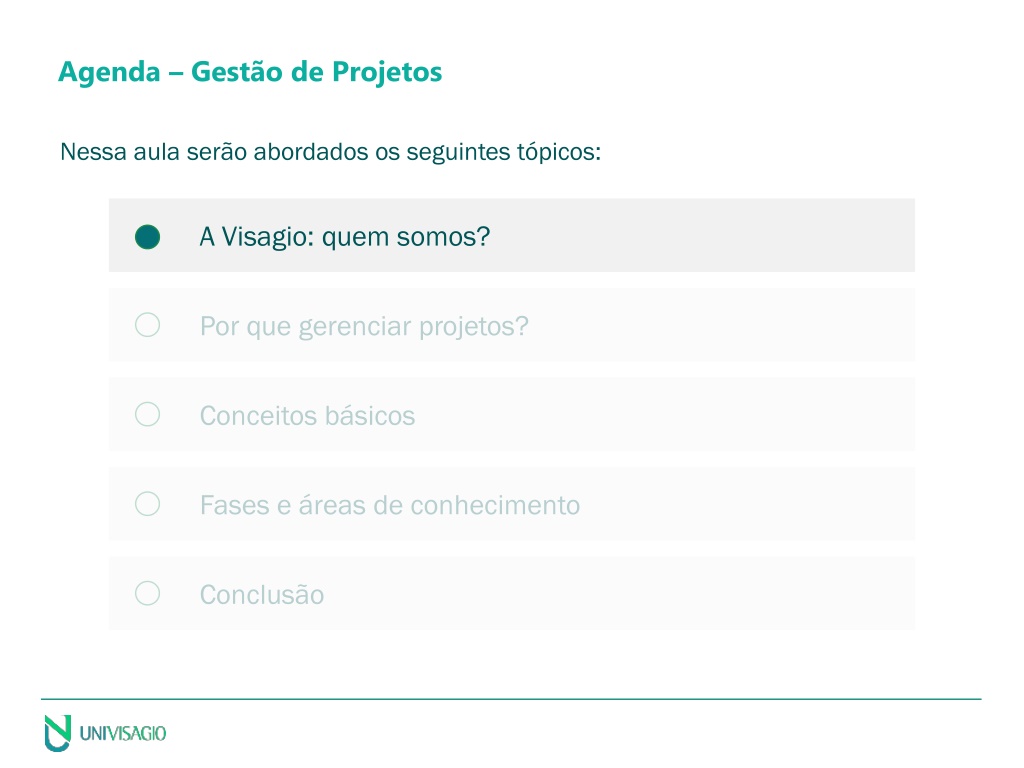
Task: Click the Univisagio U-shaped logo icon
Action: (x=57, y=733)
